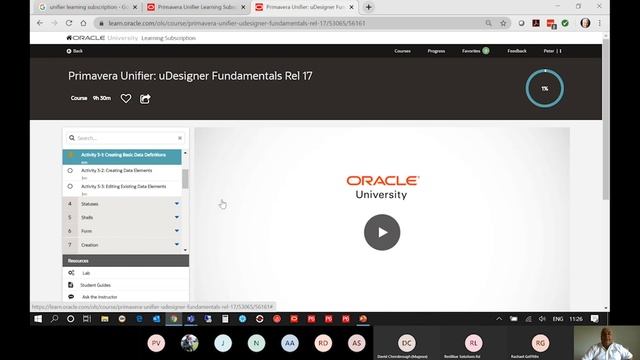Image resolution: width=640 pixels, height=360 pixels.
Task: Open the Windows notification center
Action: [x=595, y=319]
